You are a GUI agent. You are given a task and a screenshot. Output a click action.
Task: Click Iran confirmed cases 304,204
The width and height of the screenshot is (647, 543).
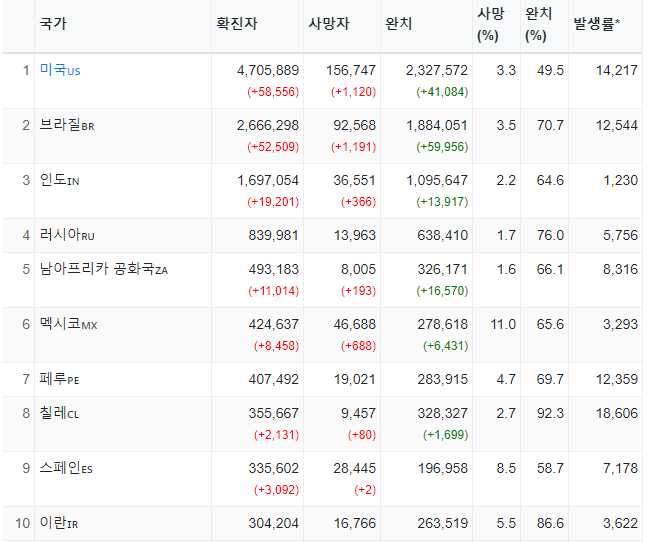[274, 523]
